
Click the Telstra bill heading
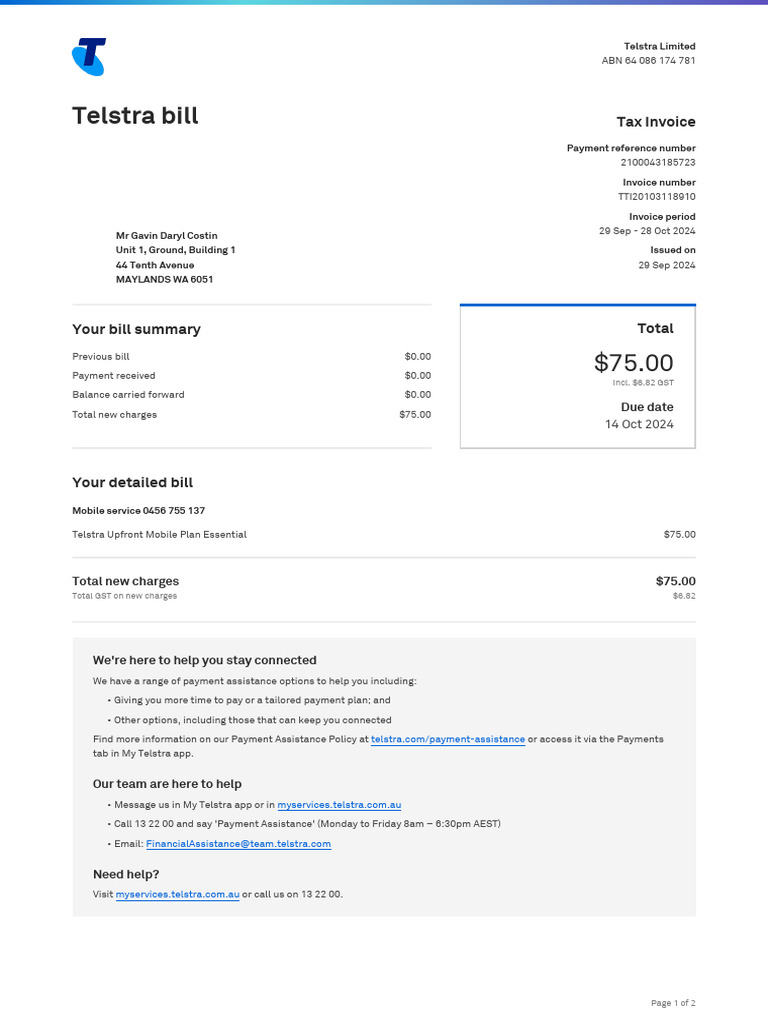[135, 116]
